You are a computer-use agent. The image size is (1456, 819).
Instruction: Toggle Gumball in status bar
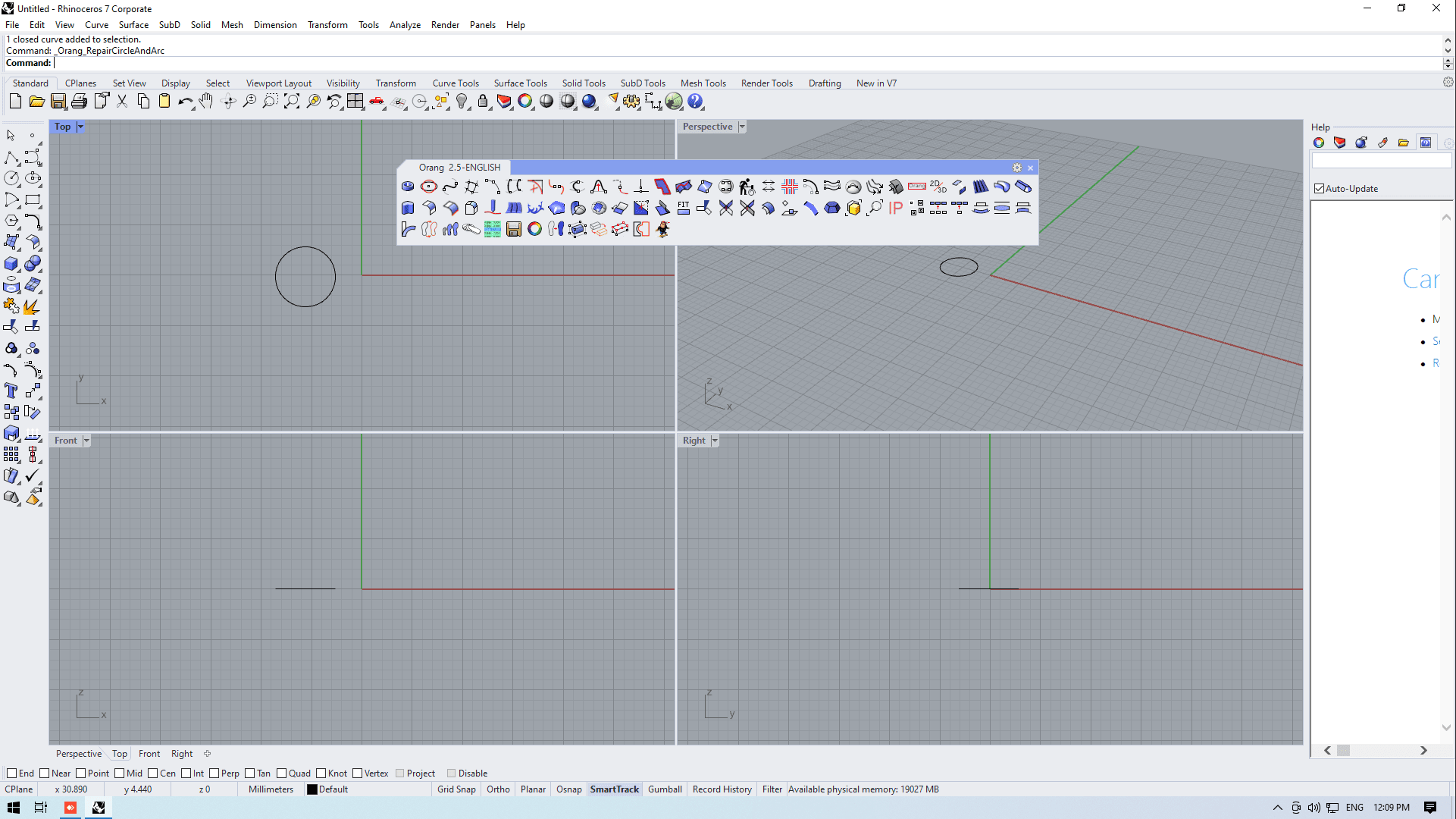pyautogui.click(x=665, y=789)
